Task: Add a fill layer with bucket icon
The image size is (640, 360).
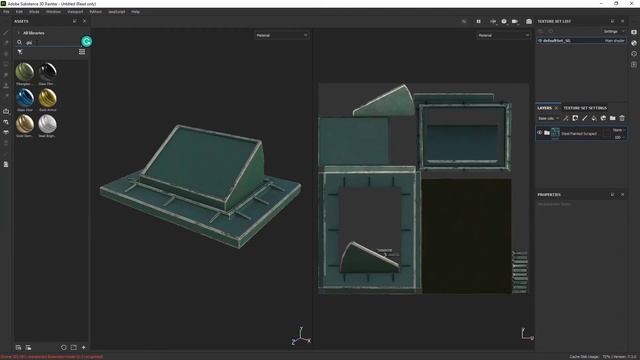Action: pos(594,118)
